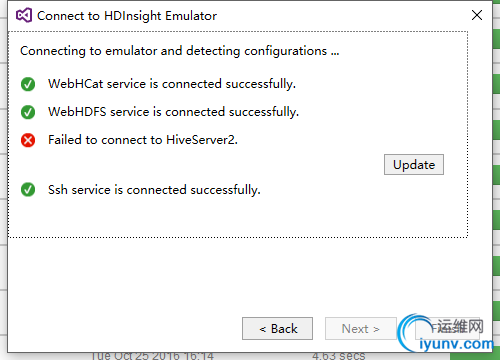Click the Connecting to emulator heading text

coord(180,51)
